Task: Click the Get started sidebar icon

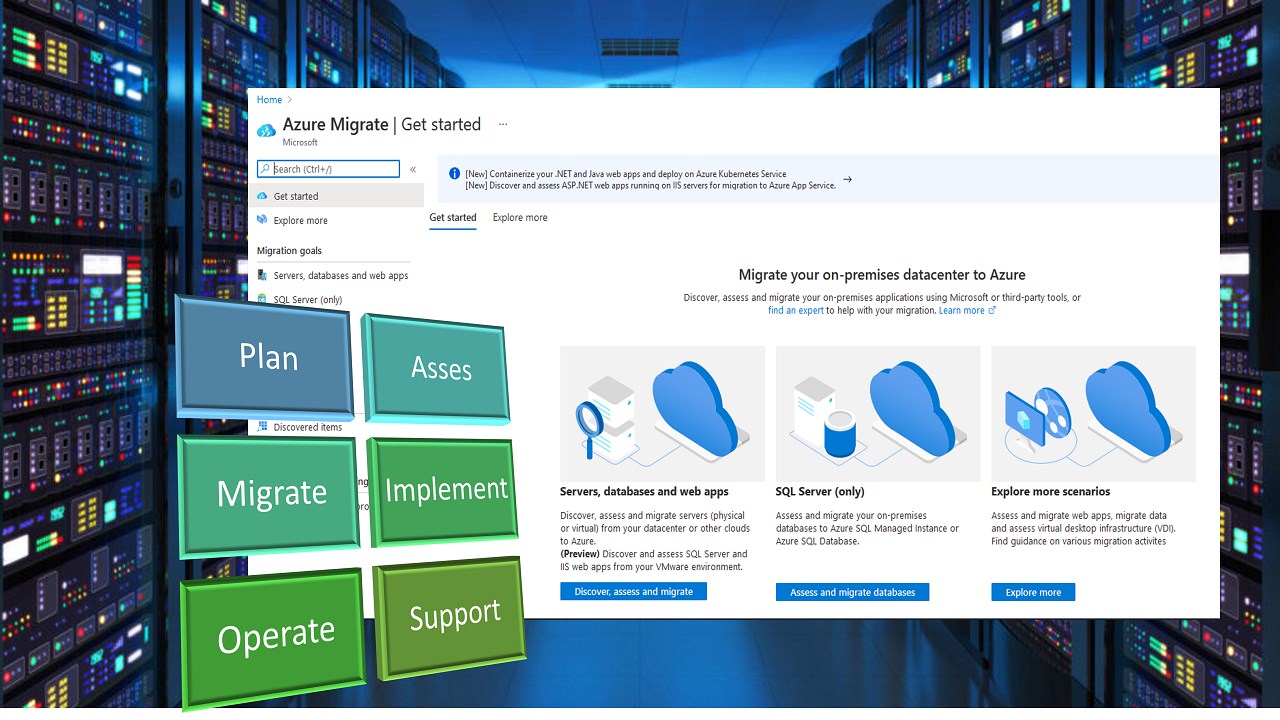Action: click(262, 196)
